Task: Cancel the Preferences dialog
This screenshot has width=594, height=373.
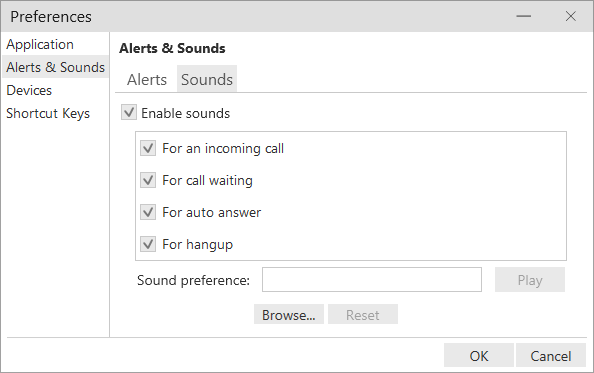Action: (x=551, y=355)
